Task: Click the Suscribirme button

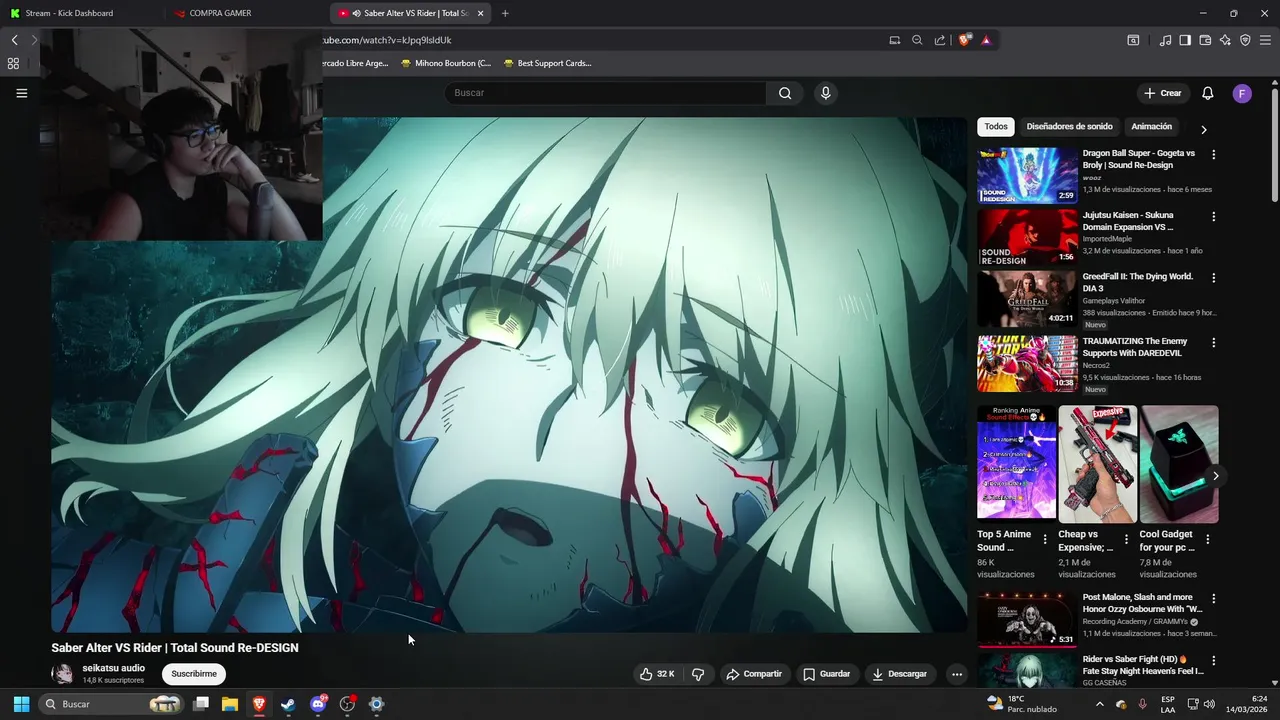Action: [194, 674]
